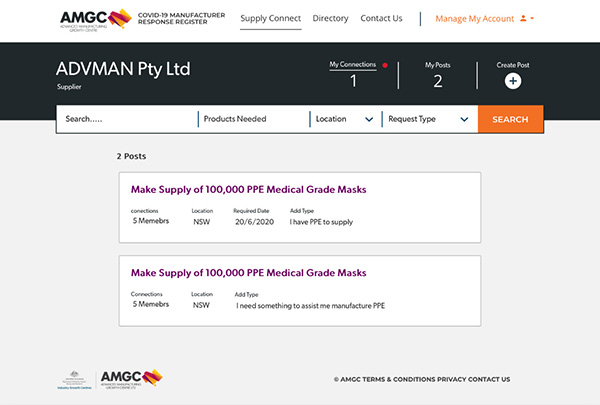
Task: Click 'I have PPE to supply' text
Action: click(x=321, y=222)
